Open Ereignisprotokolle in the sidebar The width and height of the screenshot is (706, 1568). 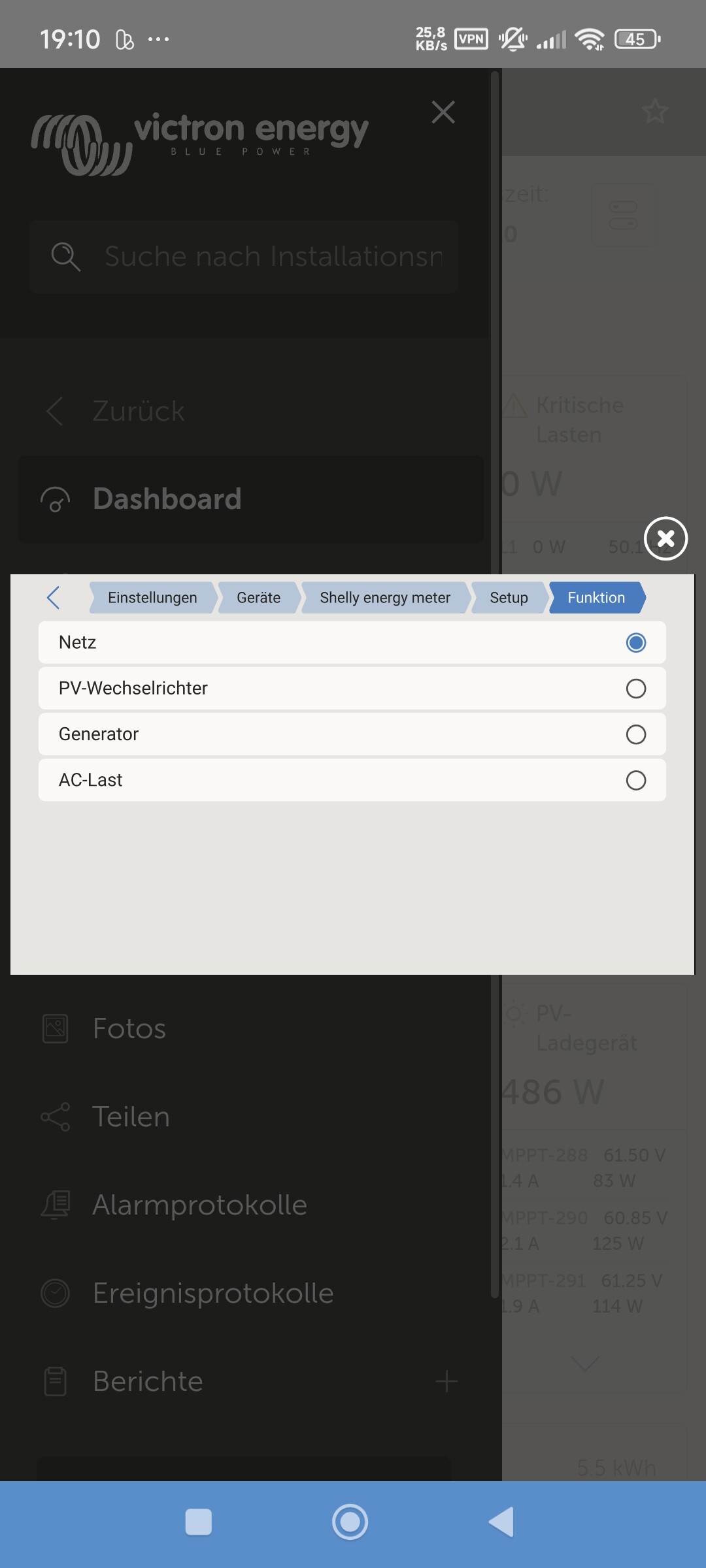pos(213,1293)
